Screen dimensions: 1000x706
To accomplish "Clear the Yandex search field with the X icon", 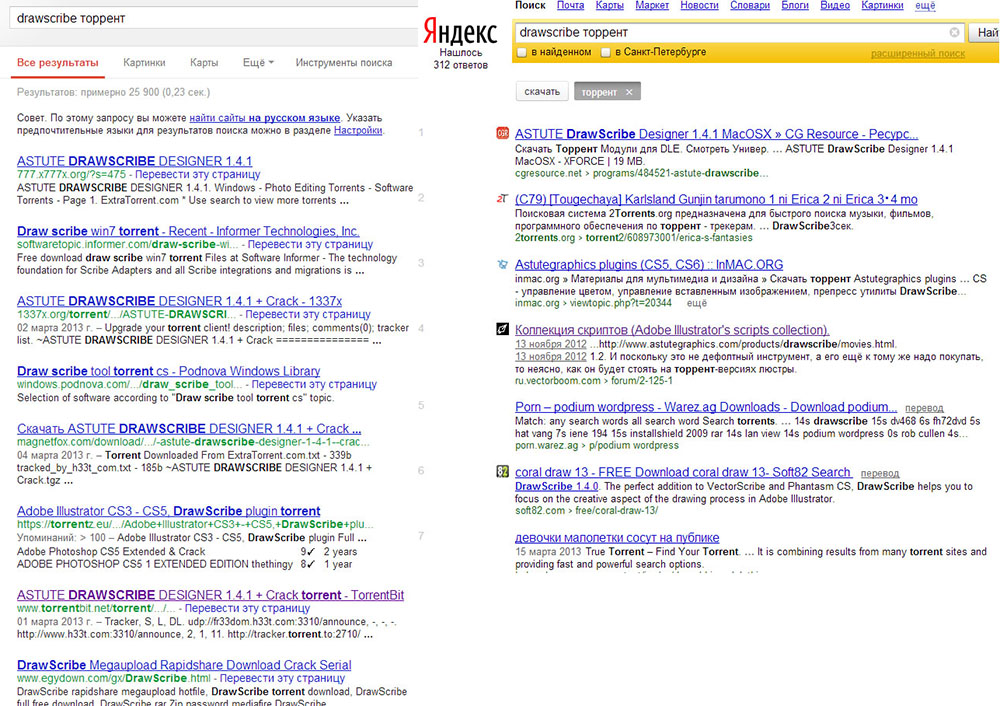I will [x=954, y=32].
